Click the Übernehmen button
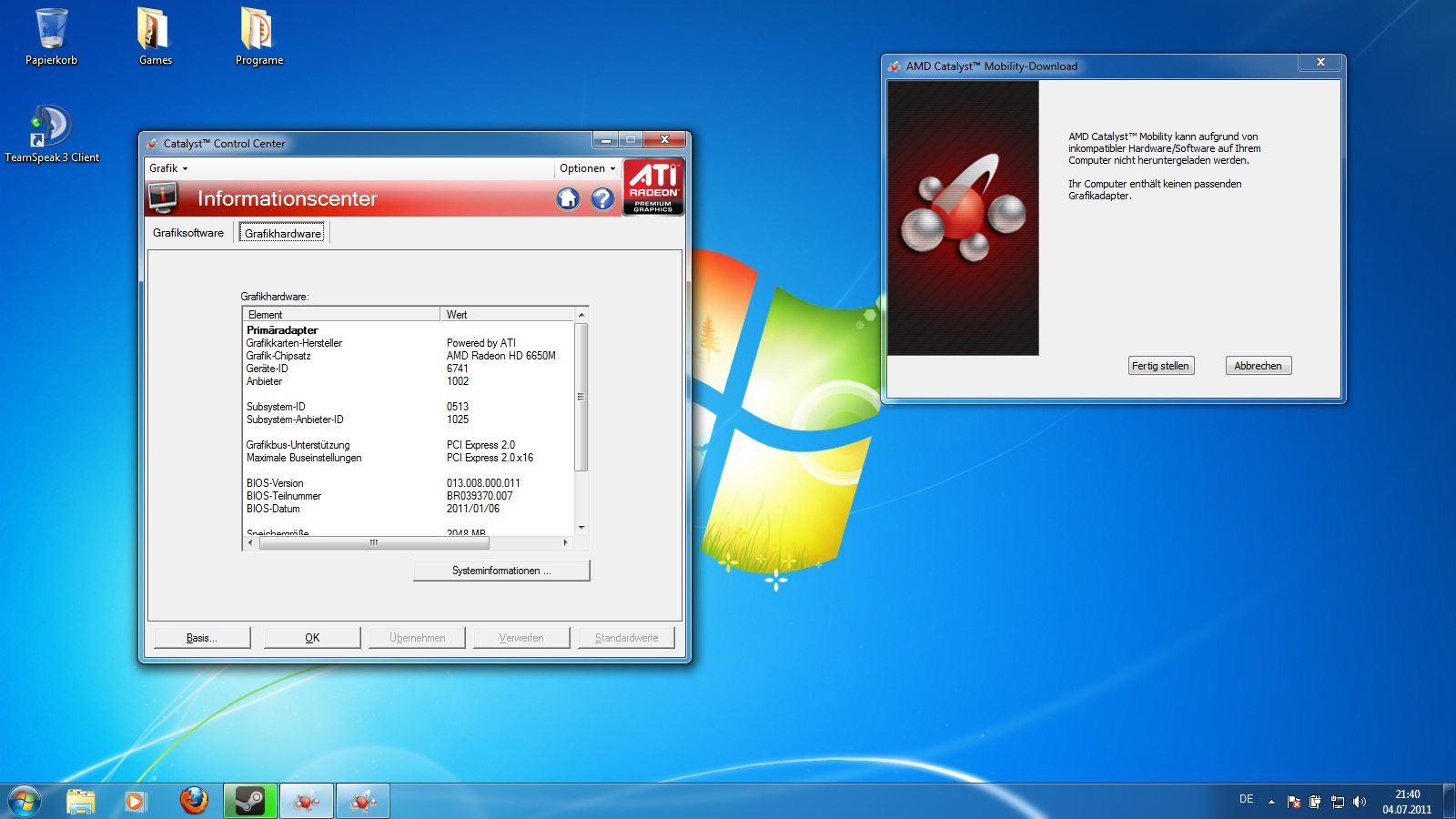1456x819 pixels. pyautogui.click(x=417, y=638)
